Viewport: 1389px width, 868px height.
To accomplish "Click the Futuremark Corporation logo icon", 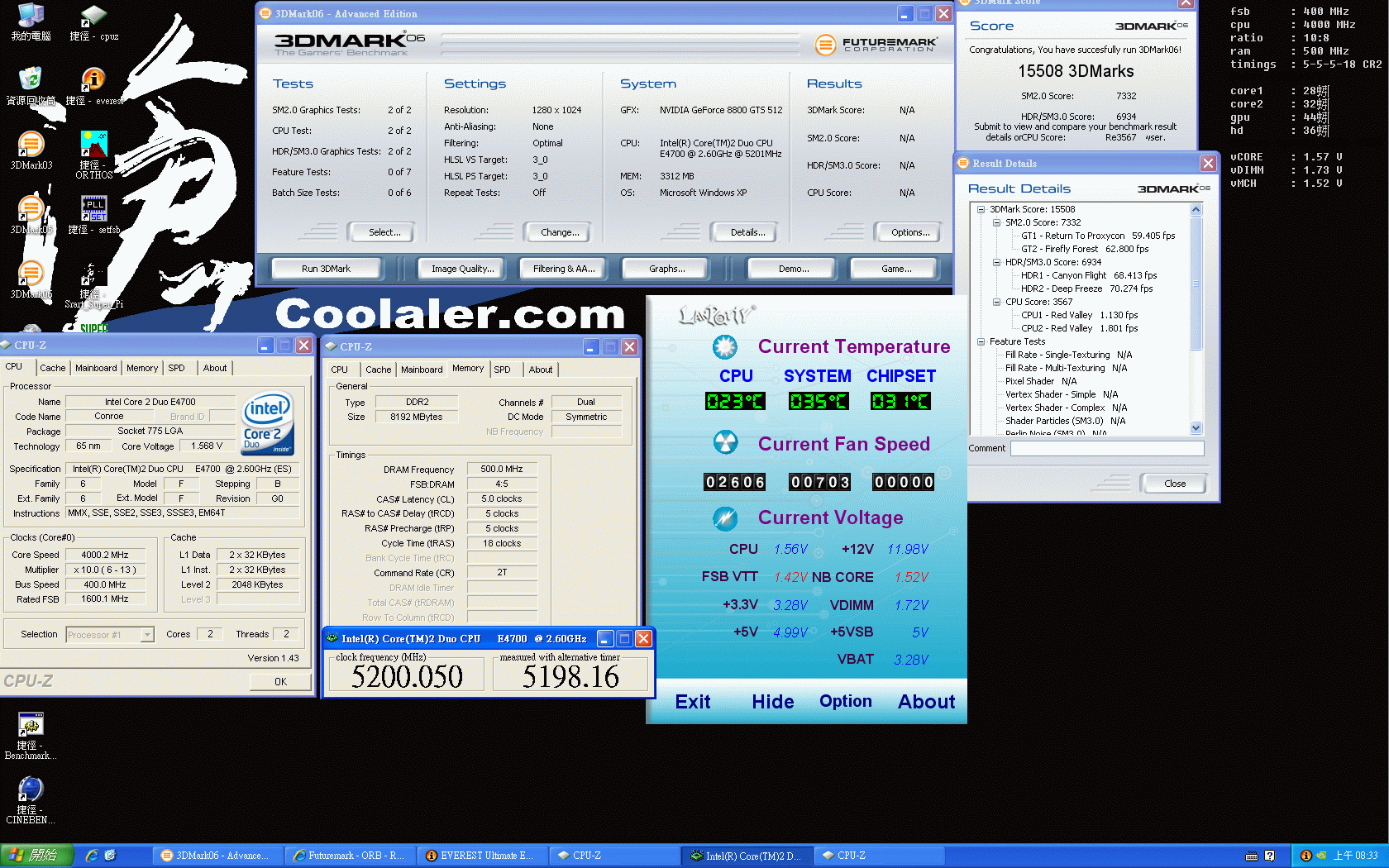I will pos(825,45).
